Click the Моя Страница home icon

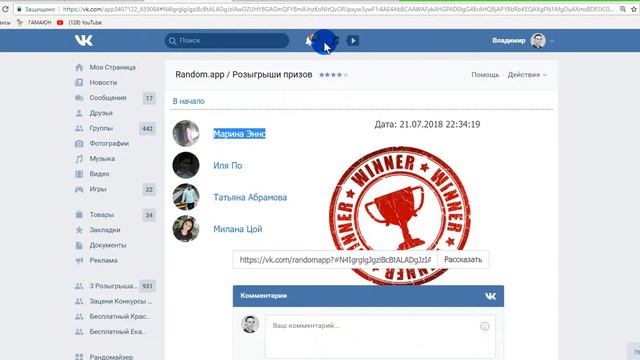[79, 67]
